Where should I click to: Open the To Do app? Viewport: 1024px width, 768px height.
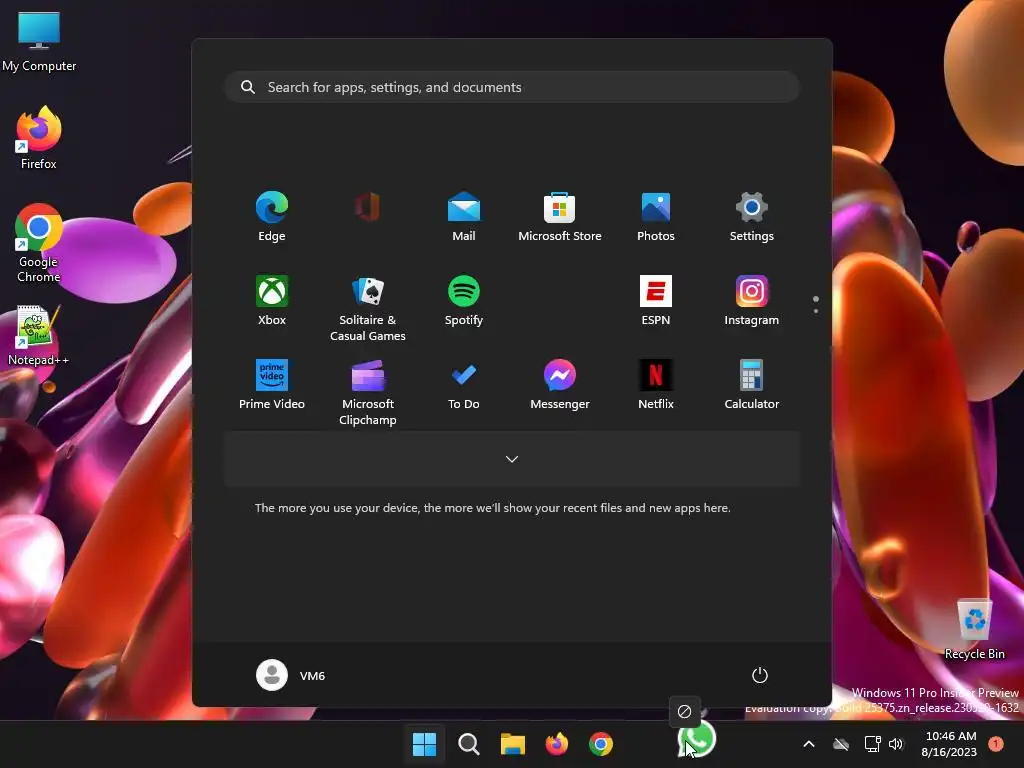tap(464, 385)
